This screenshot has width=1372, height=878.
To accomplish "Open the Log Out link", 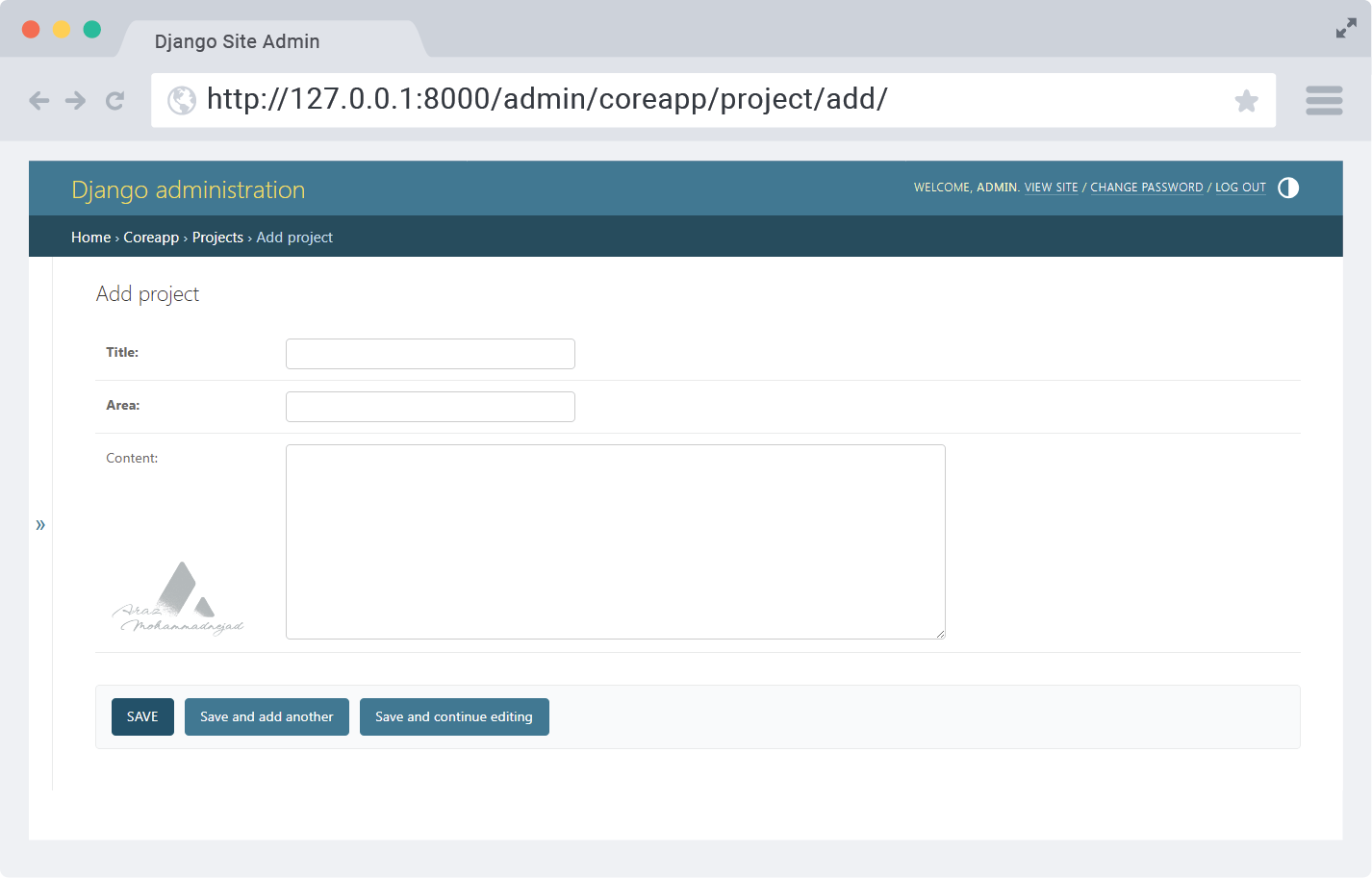I will (x=1240, y=188).
